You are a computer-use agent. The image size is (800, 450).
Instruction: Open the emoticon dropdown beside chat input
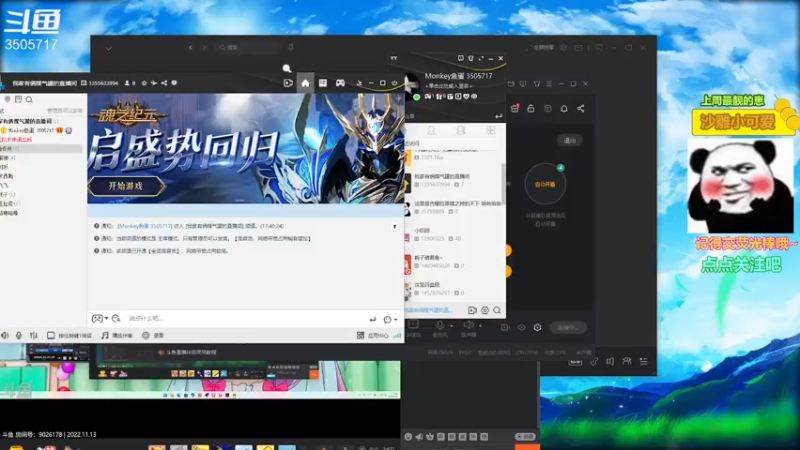point(99,318)
